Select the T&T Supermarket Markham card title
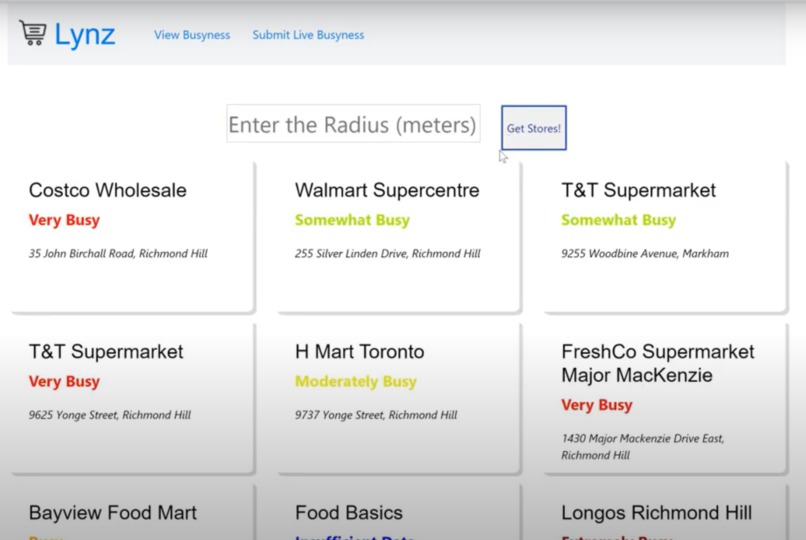This screenshot has height=540, width=806. coord(638,190)
